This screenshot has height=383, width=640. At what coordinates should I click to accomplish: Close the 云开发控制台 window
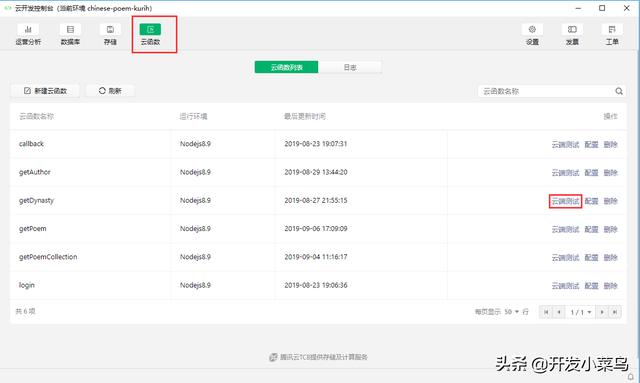tap(627, 8)
